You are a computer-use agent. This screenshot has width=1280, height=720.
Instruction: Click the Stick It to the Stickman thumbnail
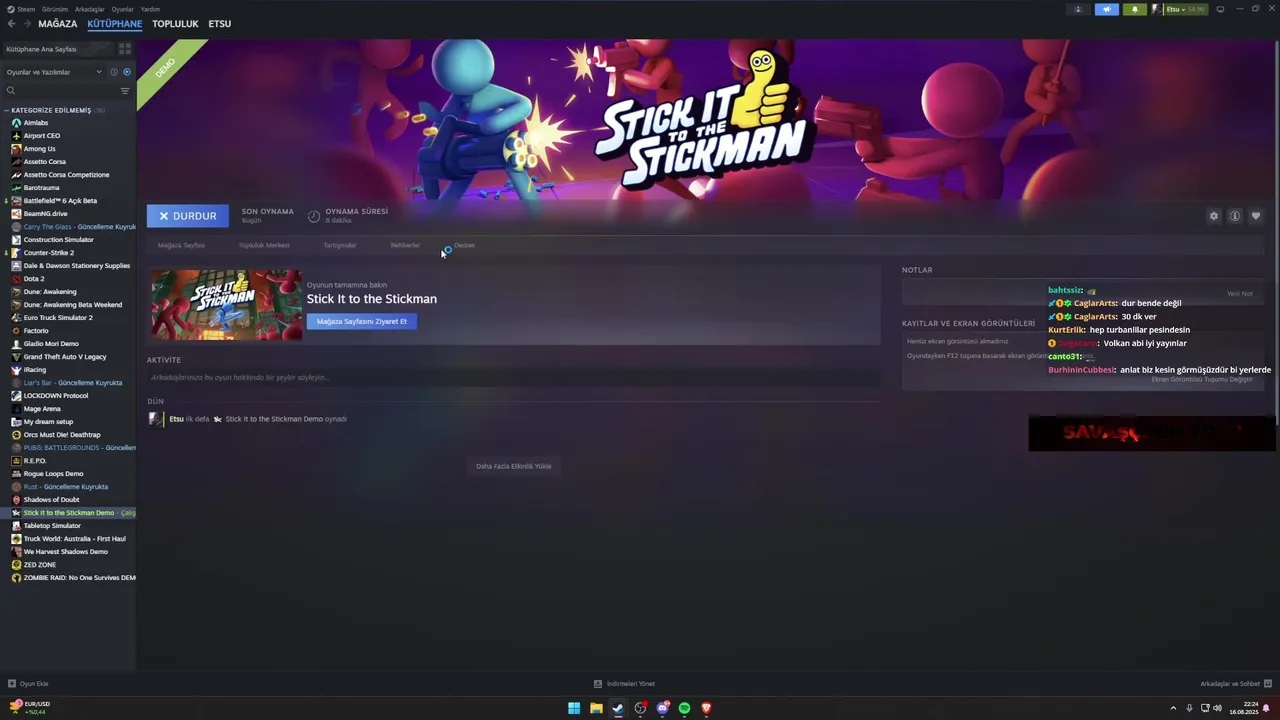coord(226,305)
